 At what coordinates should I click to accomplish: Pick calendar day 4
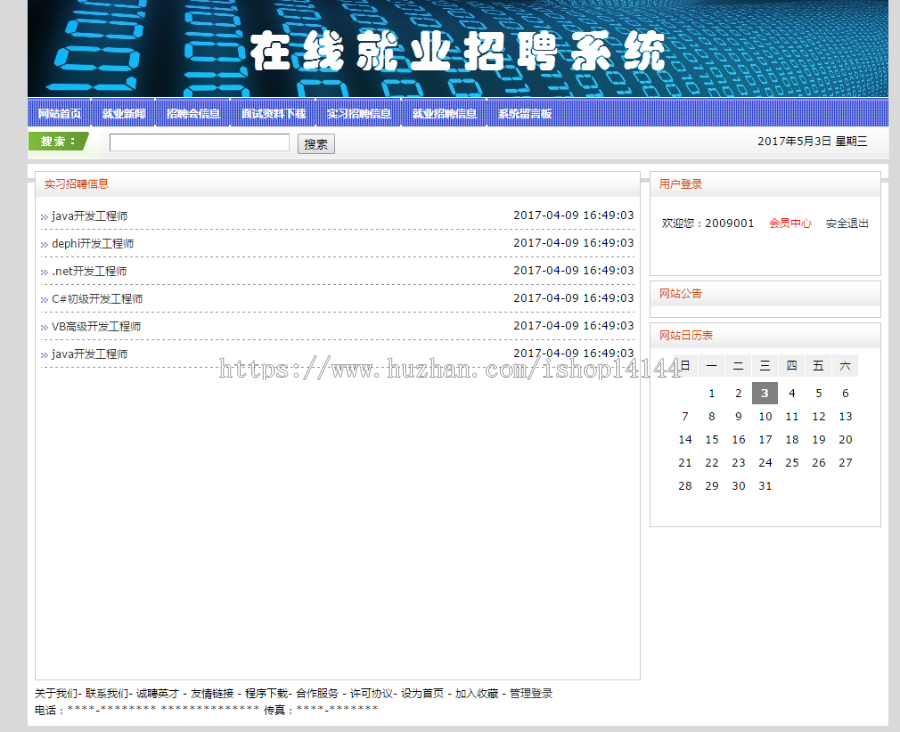792,393
